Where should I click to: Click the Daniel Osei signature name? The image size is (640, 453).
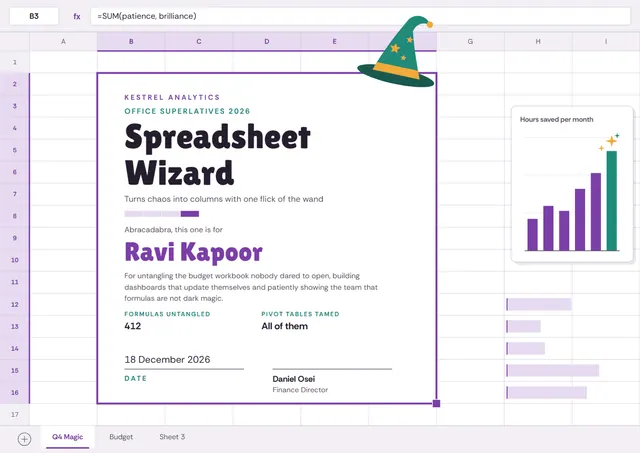point(294,379)
